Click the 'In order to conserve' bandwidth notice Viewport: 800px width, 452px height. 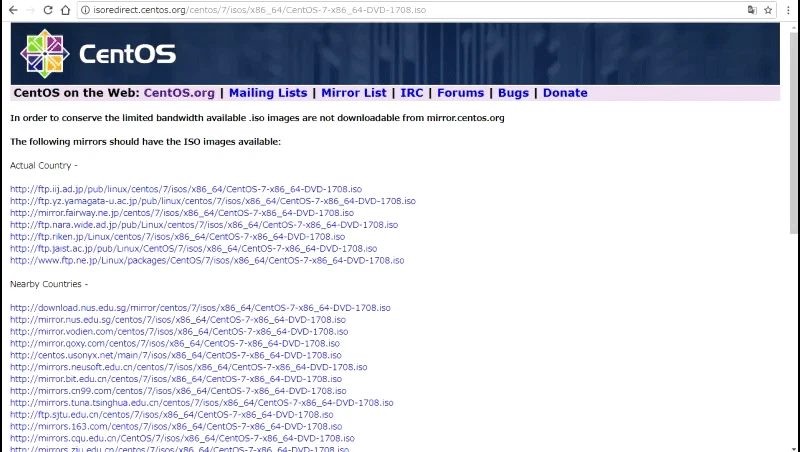point(257,118)
